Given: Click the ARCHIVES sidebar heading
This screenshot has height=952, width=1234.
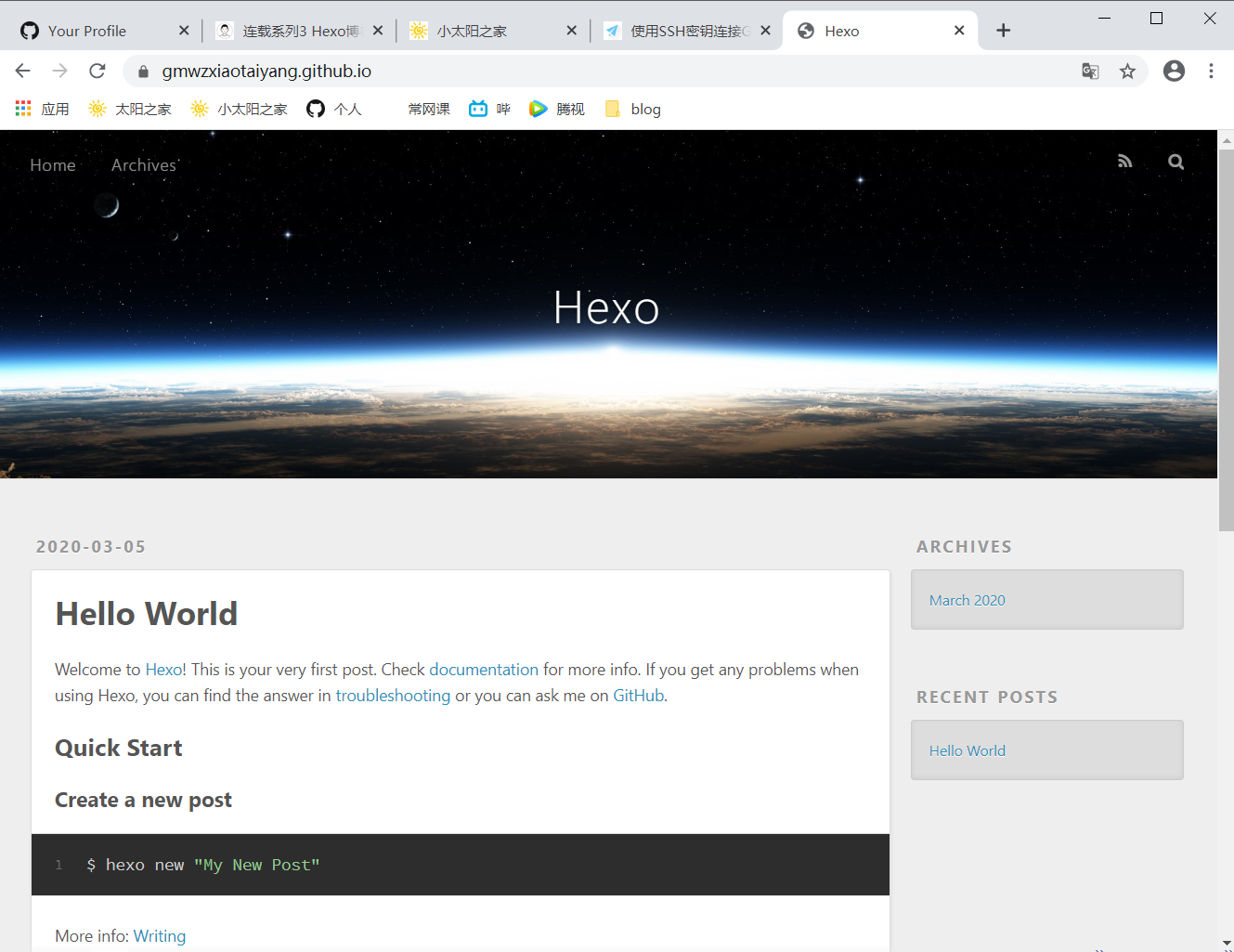Looking at the screenshot, I should (x=964, y=547).
